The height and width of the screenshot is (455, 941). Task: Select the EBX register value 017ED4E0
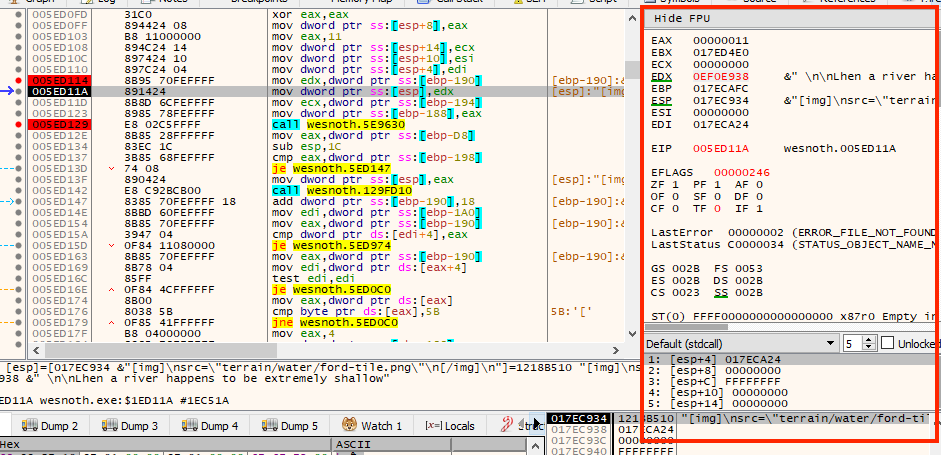(x=721, y=53)
